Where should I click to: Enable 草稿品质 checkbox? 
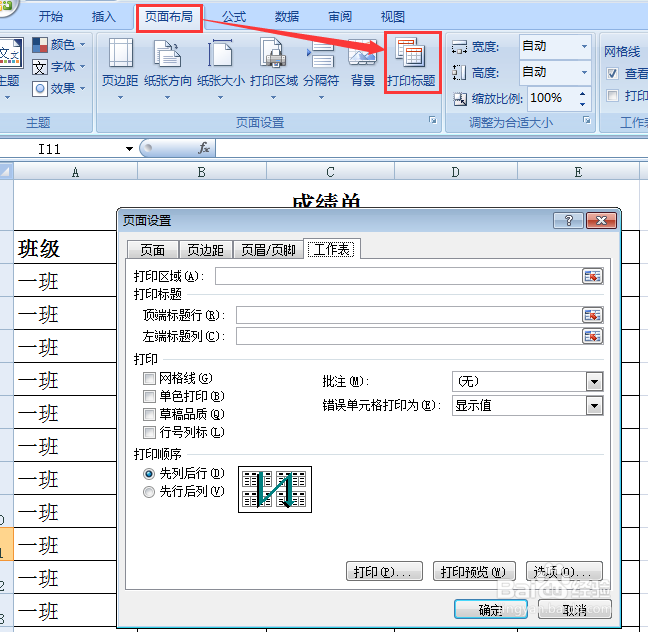[149, 414]
